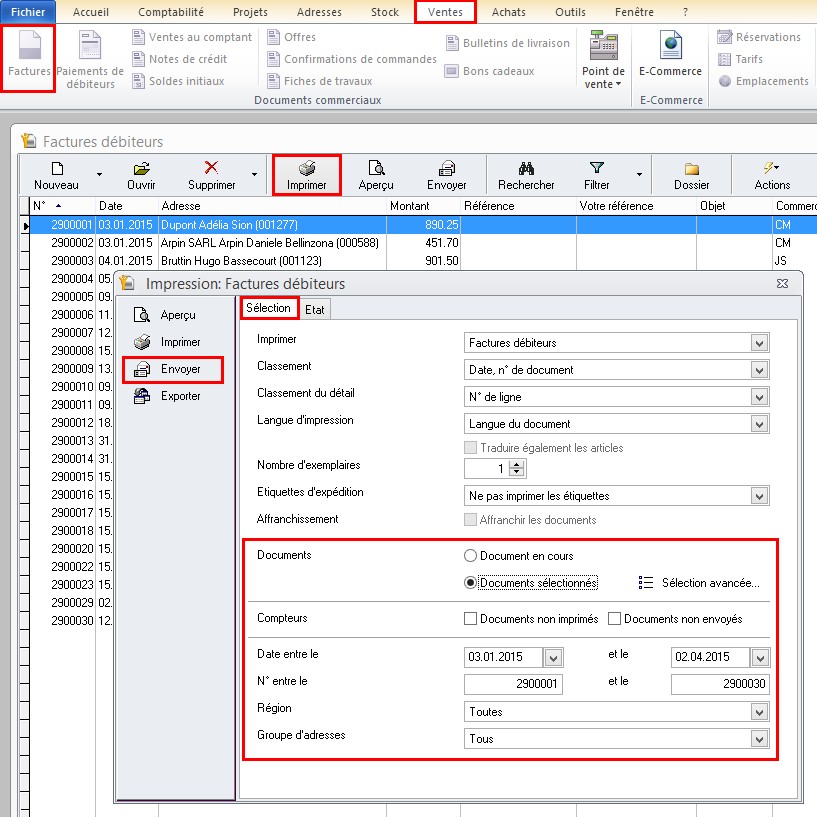Switch to the Etat tab
Viewport: 817px width, 817px height.
315,310
